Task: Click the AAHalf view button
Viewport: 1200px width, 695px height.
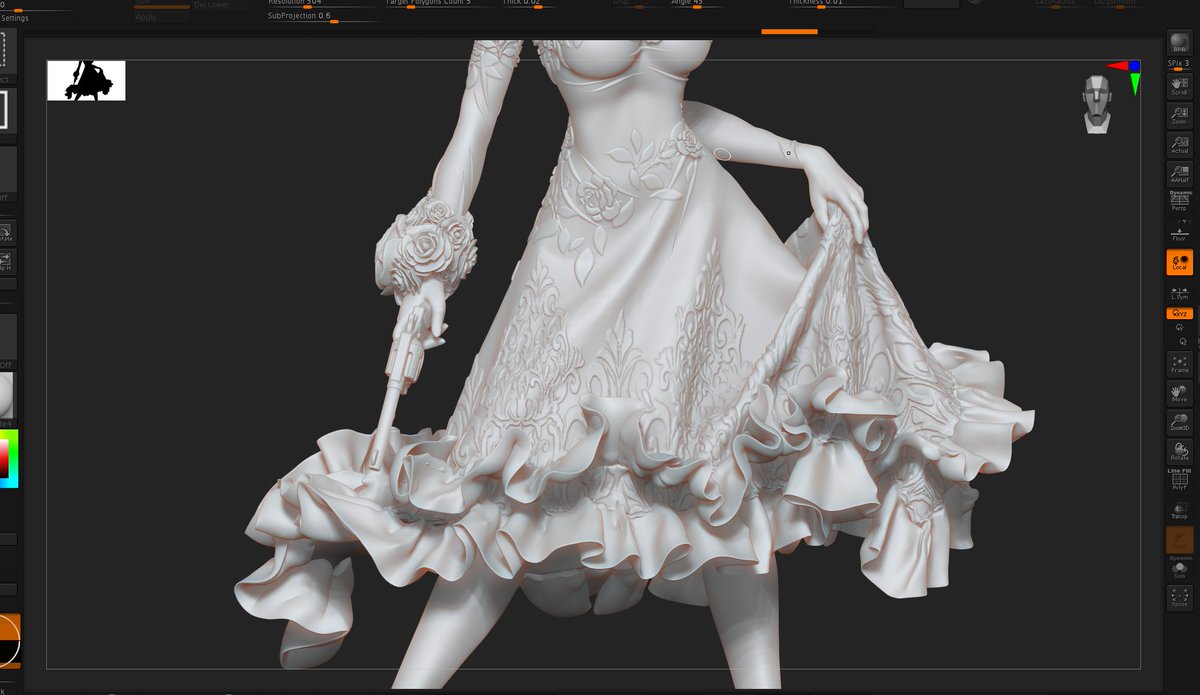Action: (1179, 173)
